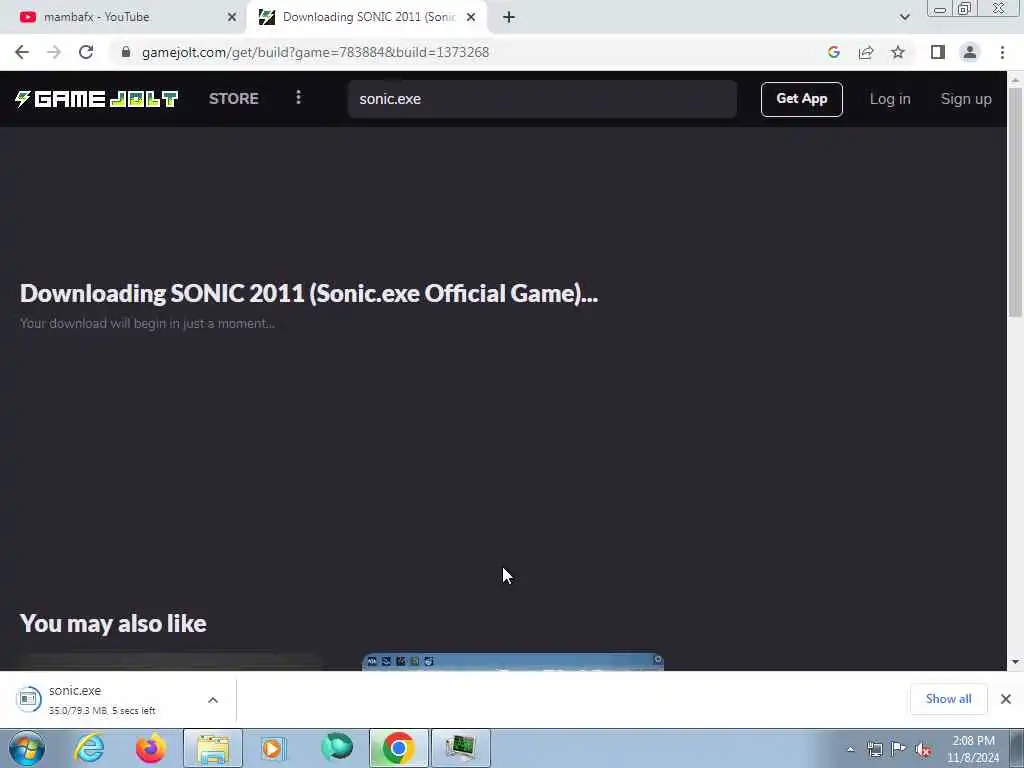The image size is (1024, 768).
Task: Click the scrollbar down arrow
Action: [x=1015, y=662]
